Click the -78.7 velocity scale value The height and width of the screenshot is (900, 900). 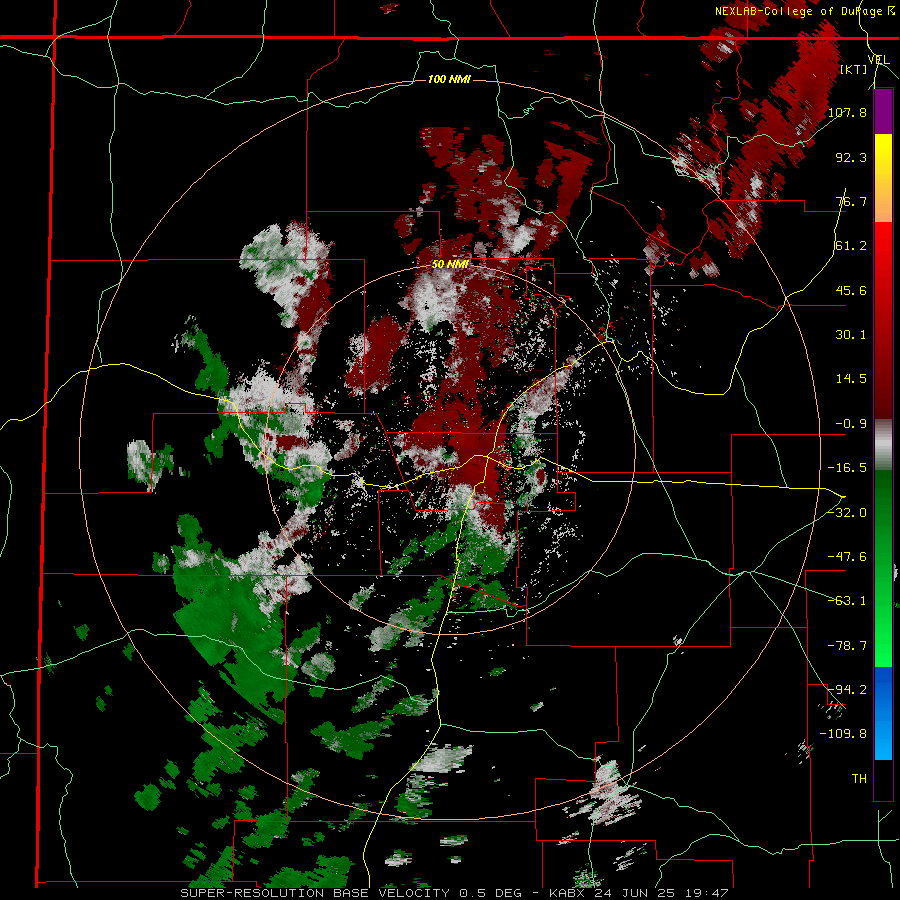(x=847, y=645)
